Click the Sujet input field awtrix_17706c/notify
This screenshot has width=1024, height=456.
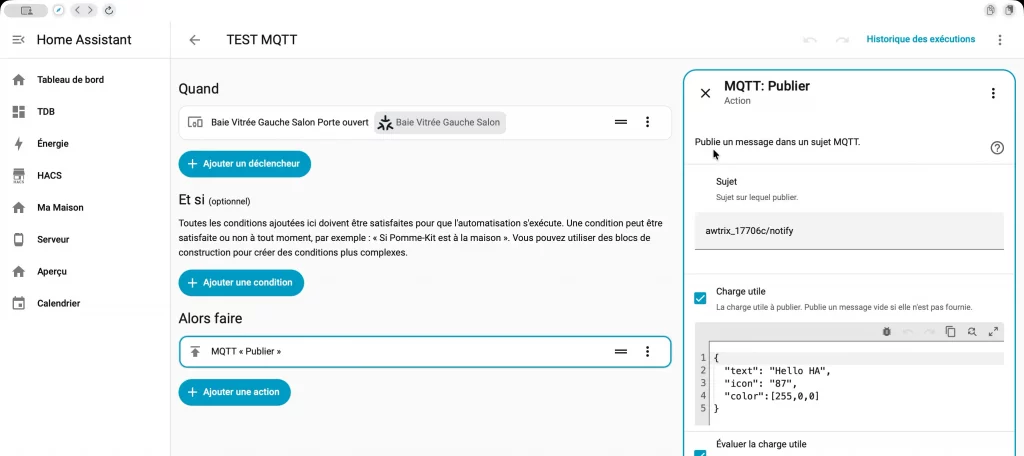pos(849,231)
